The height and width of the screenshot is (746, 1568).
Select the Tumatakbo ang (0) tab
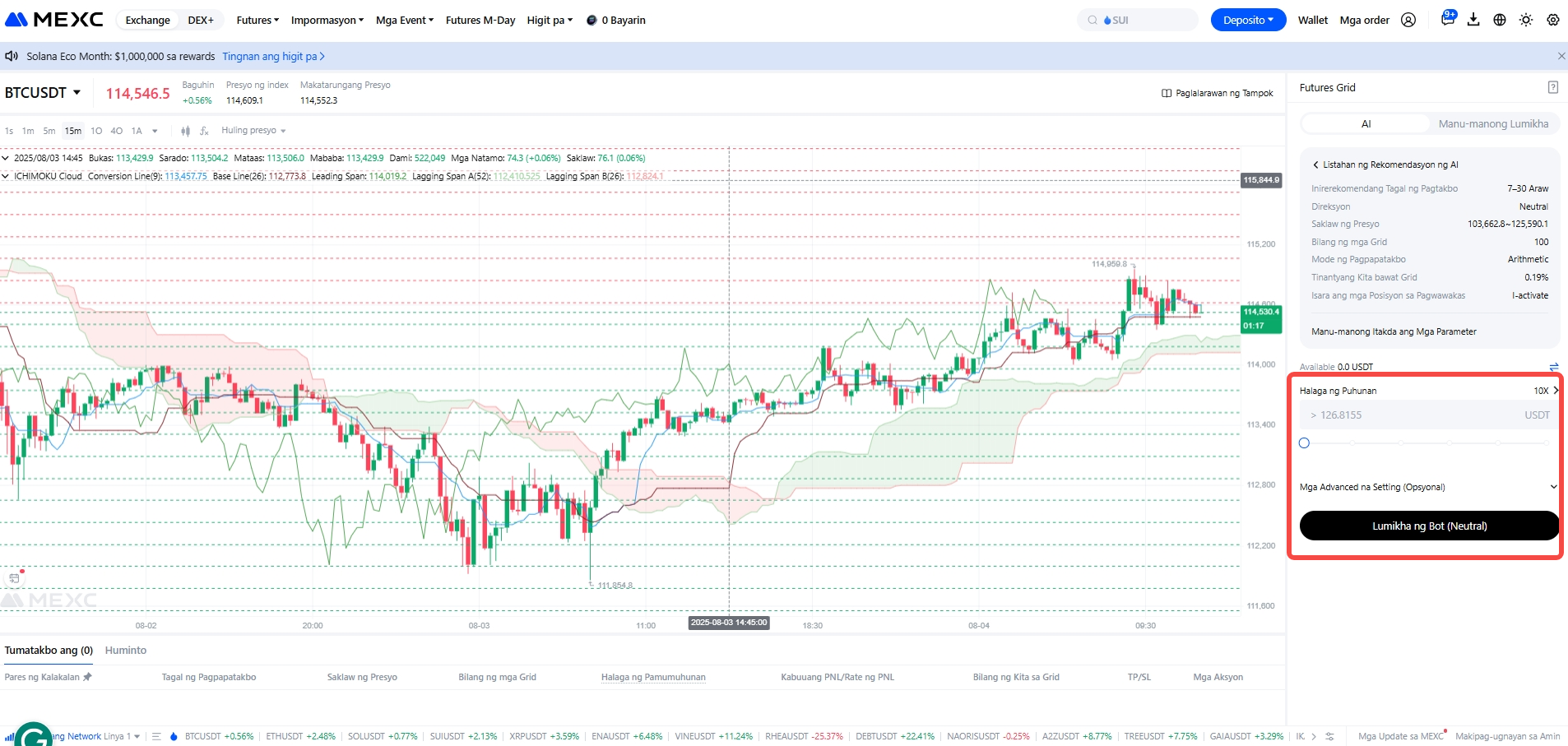tap(49, 650)
